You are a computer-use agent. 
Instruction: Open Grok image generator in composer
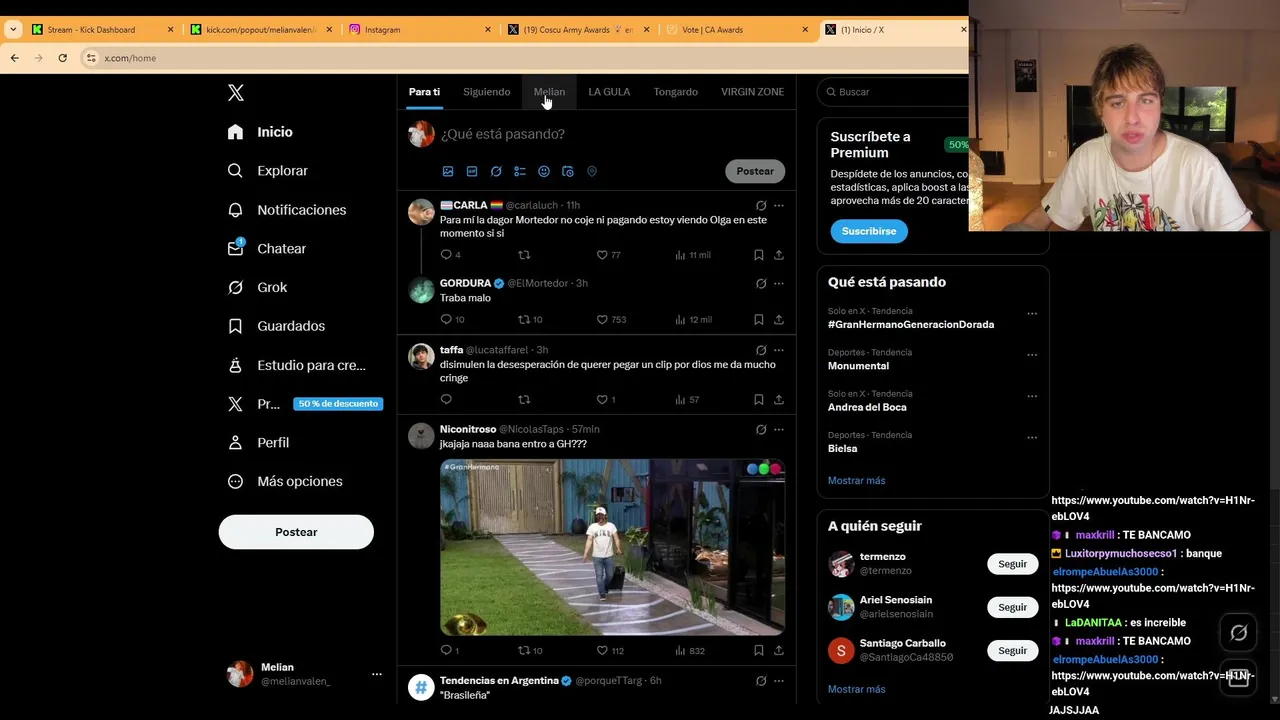click(x=496, y=171)
